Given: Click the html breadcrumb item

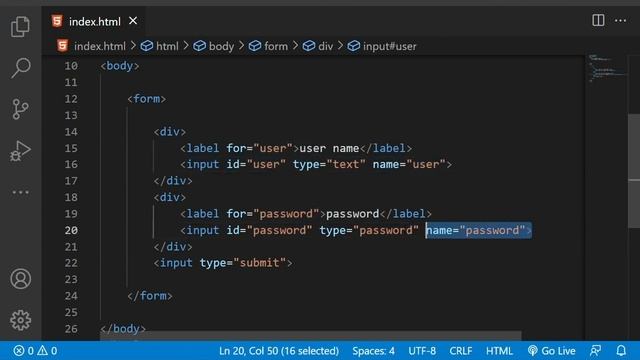Looking at the screenshot, I should coord(160,46).
